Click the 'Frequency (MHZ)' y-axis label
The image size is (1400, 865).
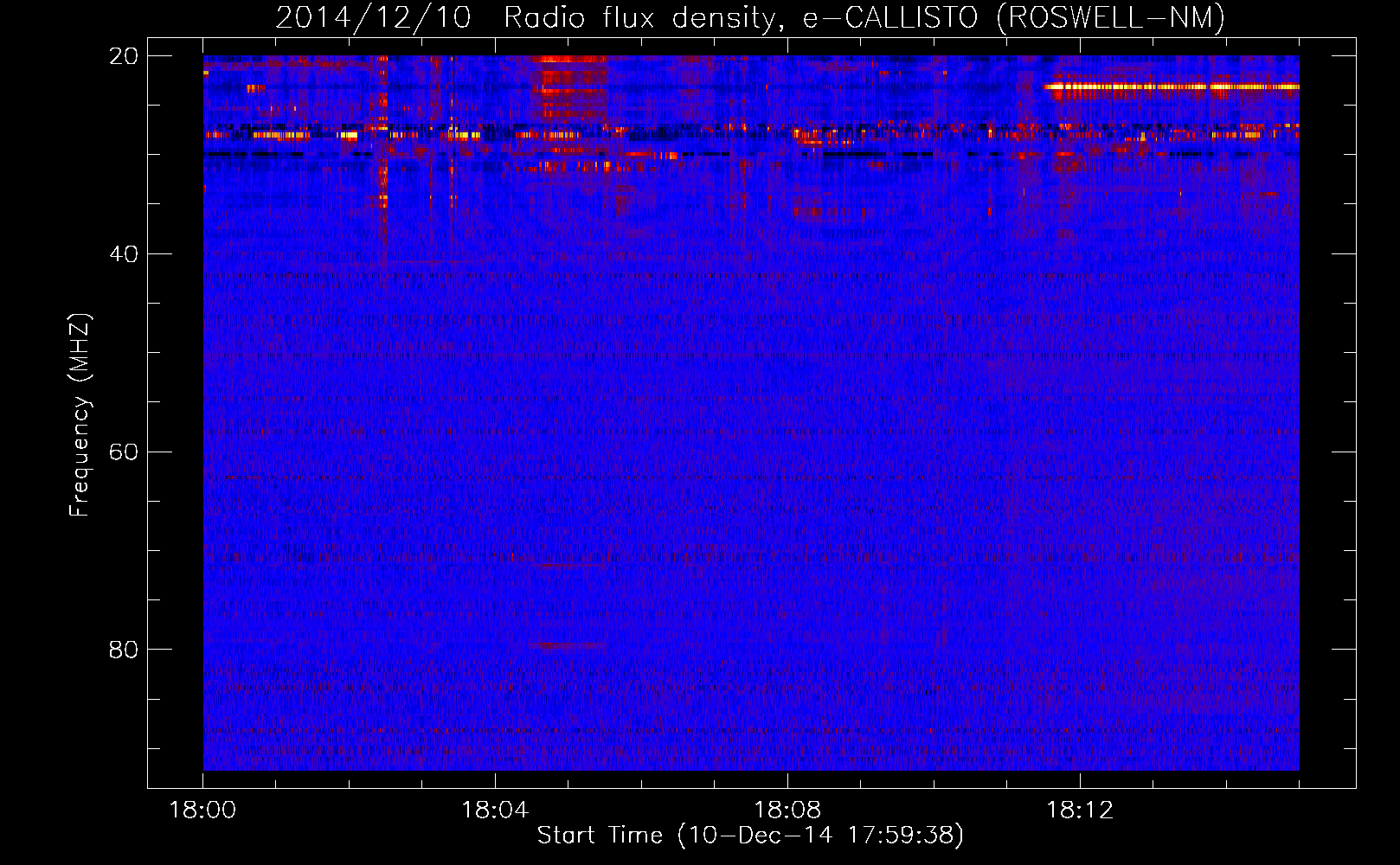tap(79, 414)
